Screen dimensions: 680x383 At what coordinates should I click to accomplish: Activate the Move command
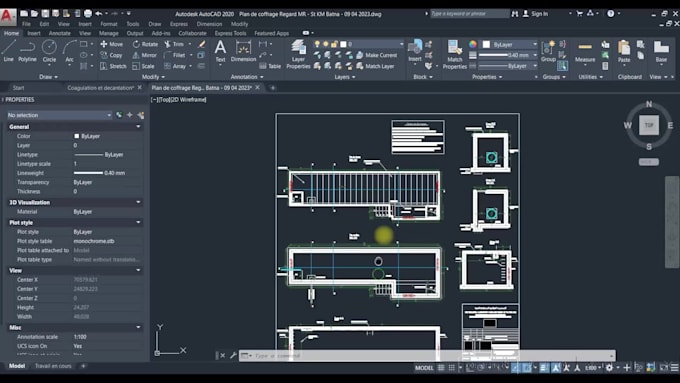(111, 44)
